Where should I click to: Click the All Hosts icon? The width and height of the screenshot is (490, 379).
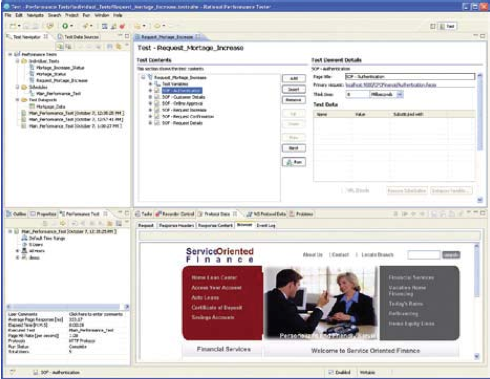24,251
